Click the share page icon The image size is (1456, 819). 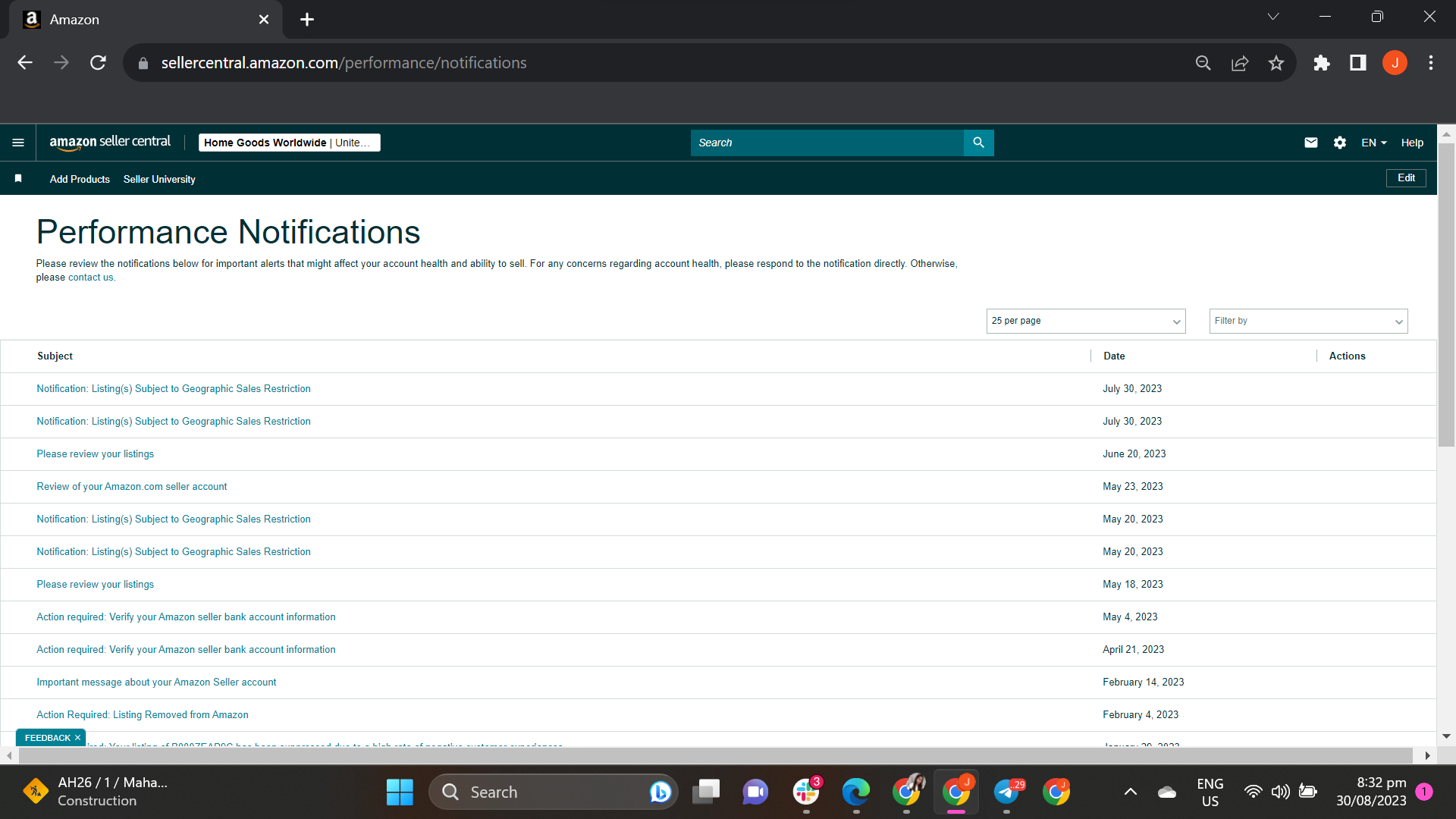pos(1240,63)
